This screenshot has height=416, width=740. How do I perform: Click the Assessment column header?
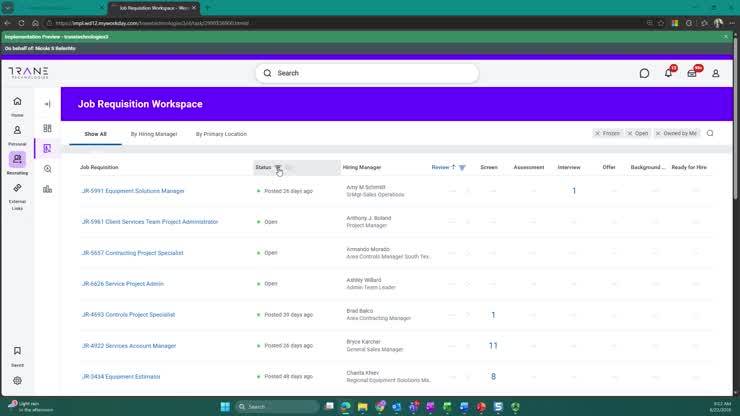[529, 167]
